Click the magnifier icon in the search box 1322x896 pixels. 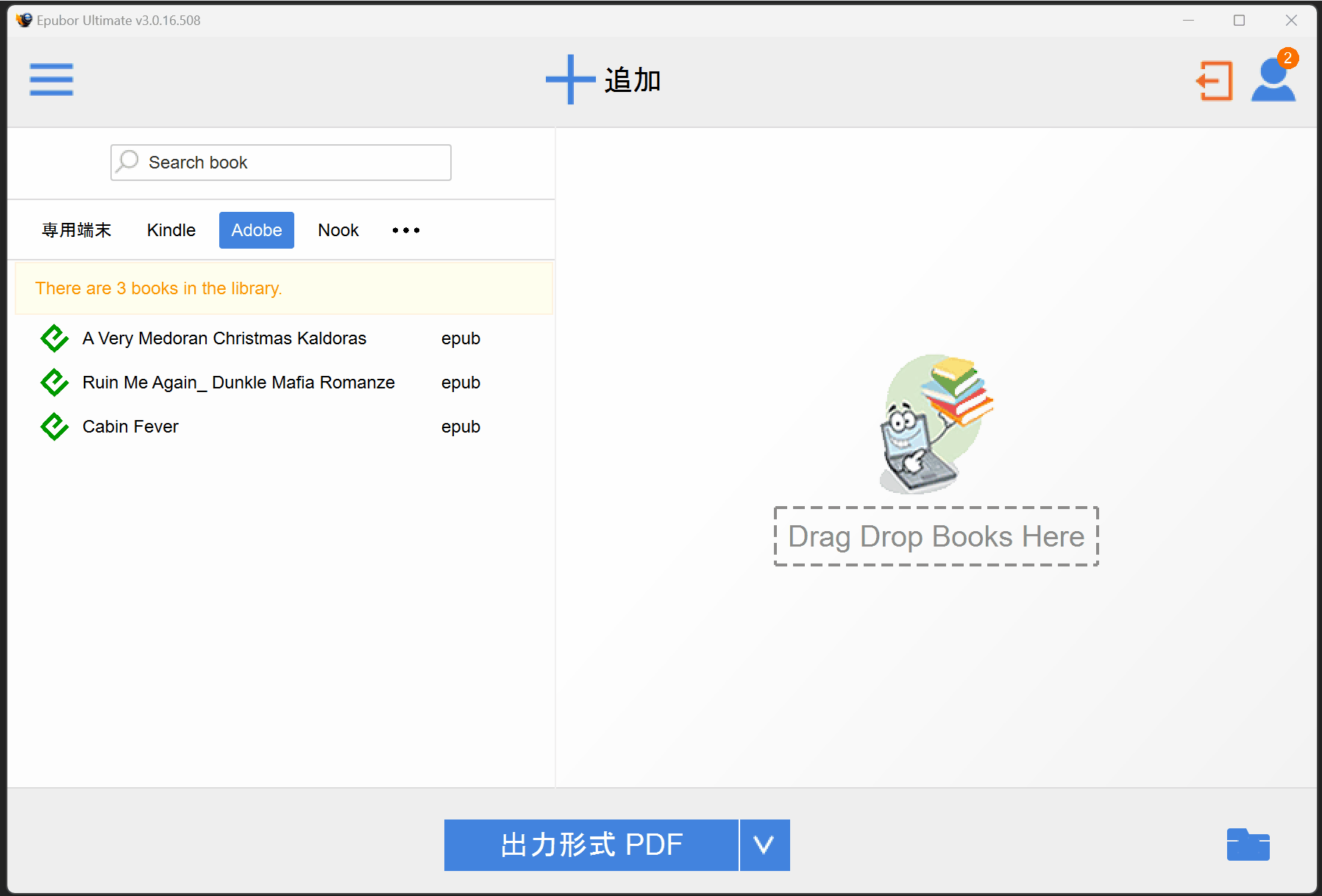coord(127,162)
